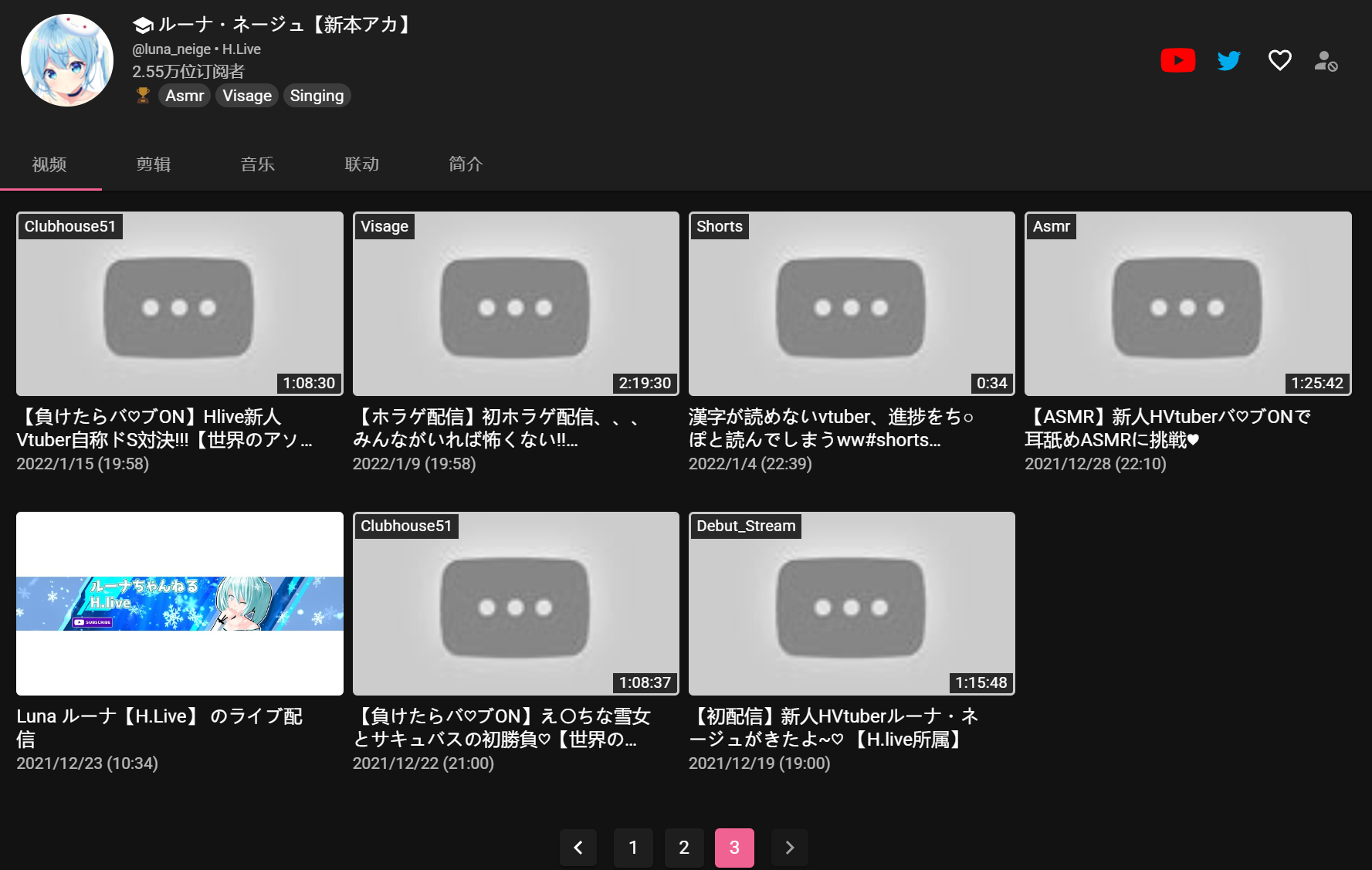
Task: Open the 简介 tab
Action: tap(466, 164)
